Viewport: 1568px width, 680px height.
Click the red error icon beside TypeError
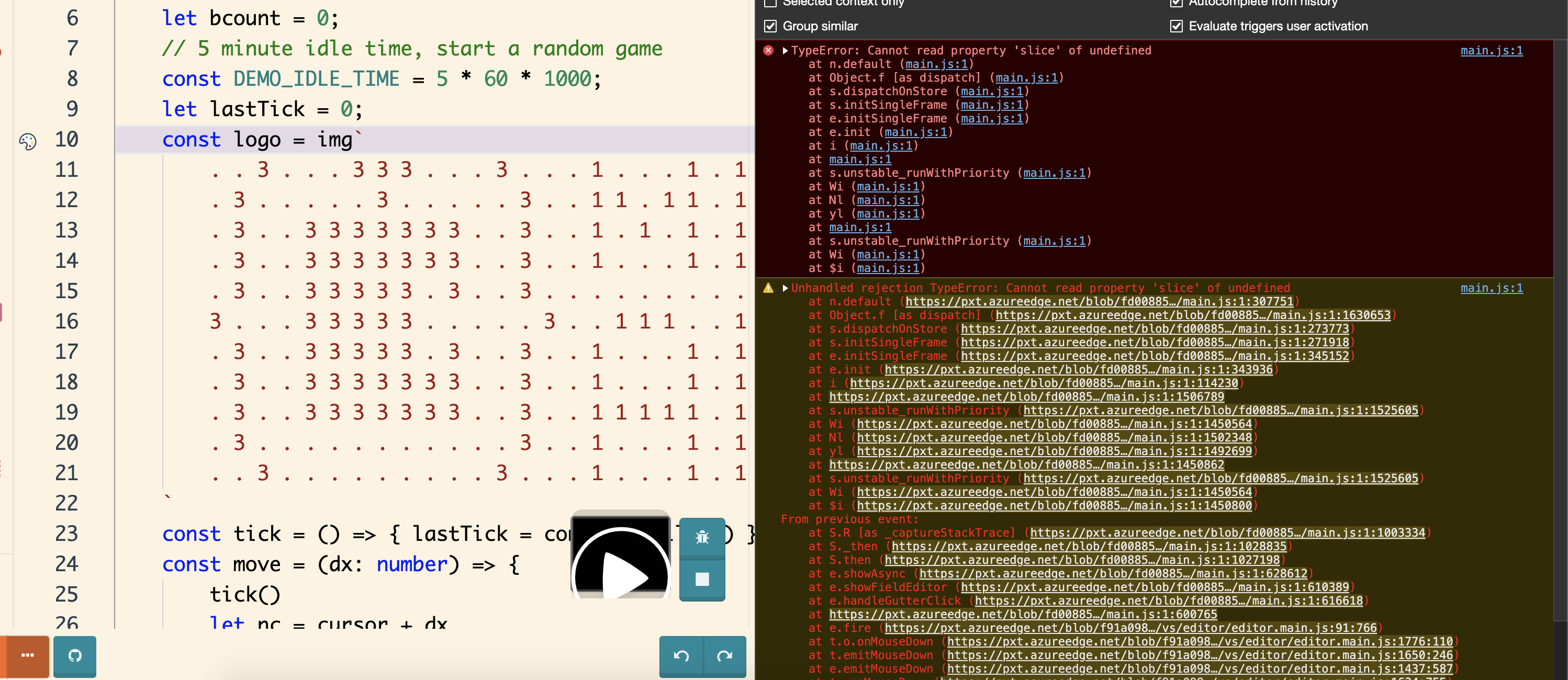pyautogui.click(x=768, y=51)
